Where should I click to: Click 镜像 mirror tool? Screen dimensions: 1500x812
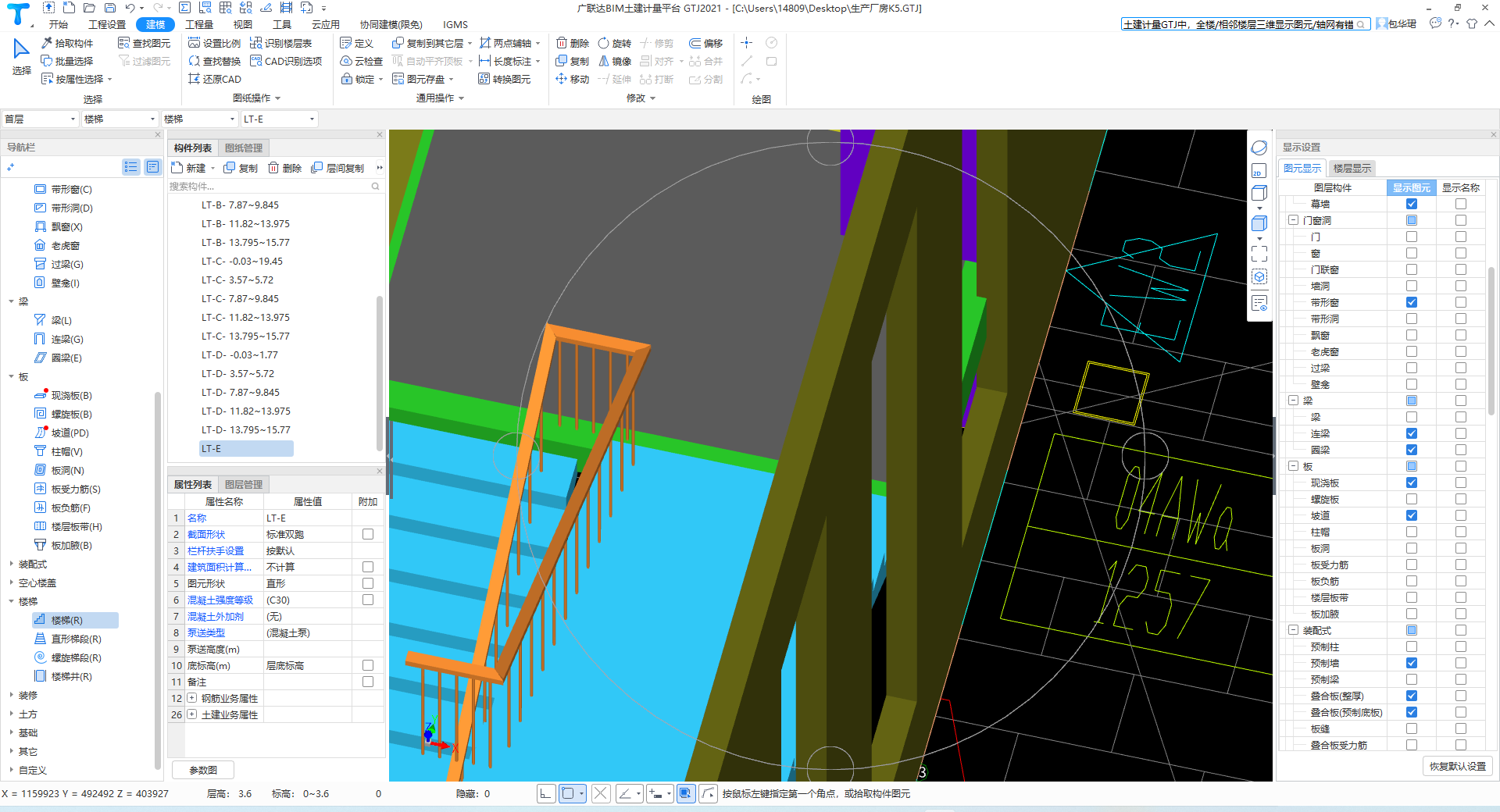tap(615, 61)
